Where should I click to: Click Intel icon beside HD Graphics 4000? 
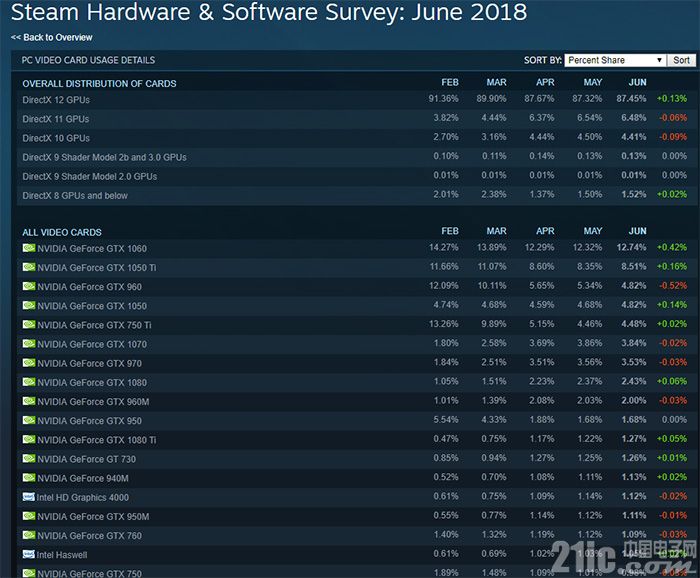click(x=29, y=497)
